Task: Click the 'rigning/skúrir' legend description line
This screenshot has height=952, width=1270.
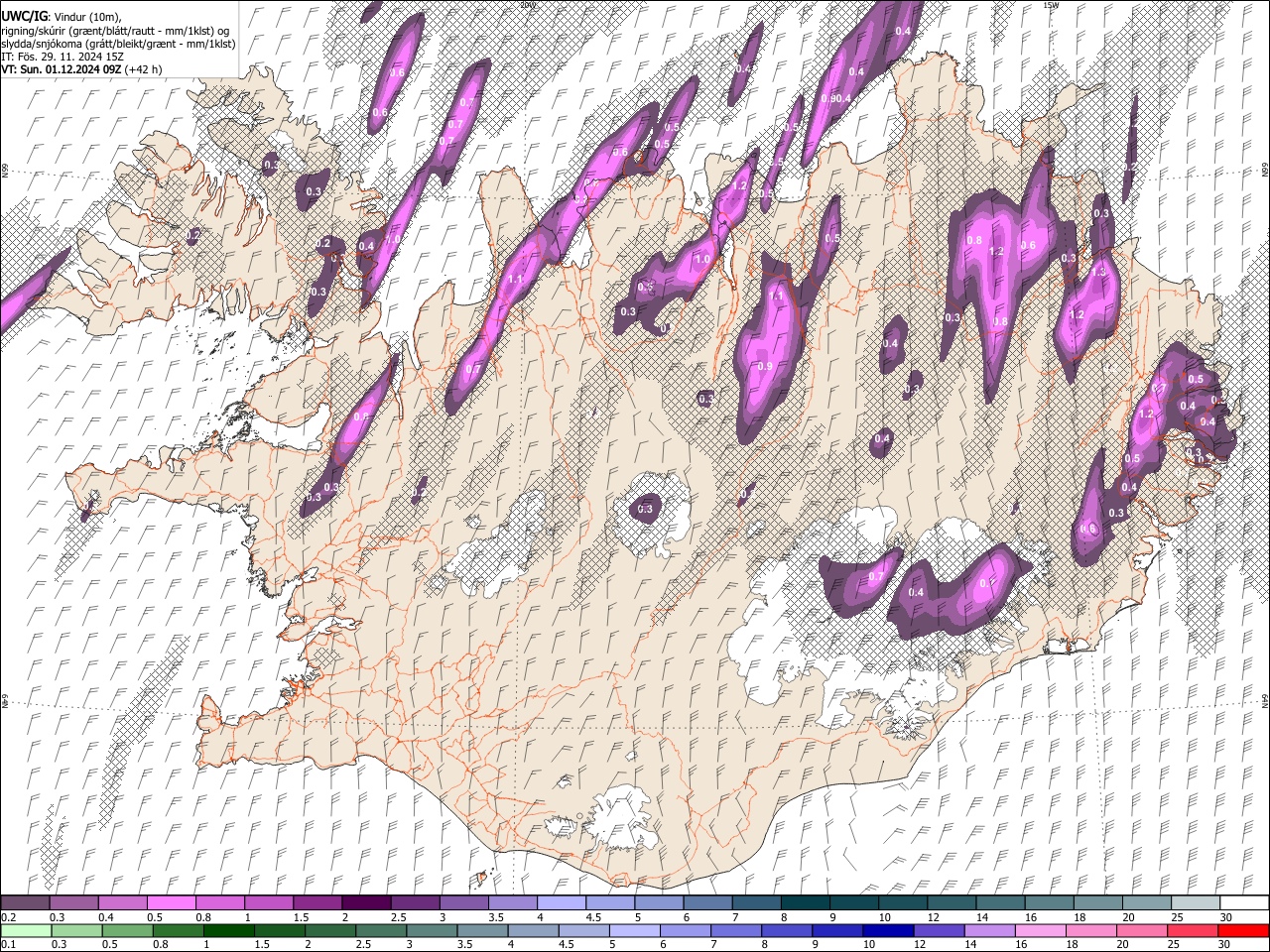Action: (x=115, y=31)
